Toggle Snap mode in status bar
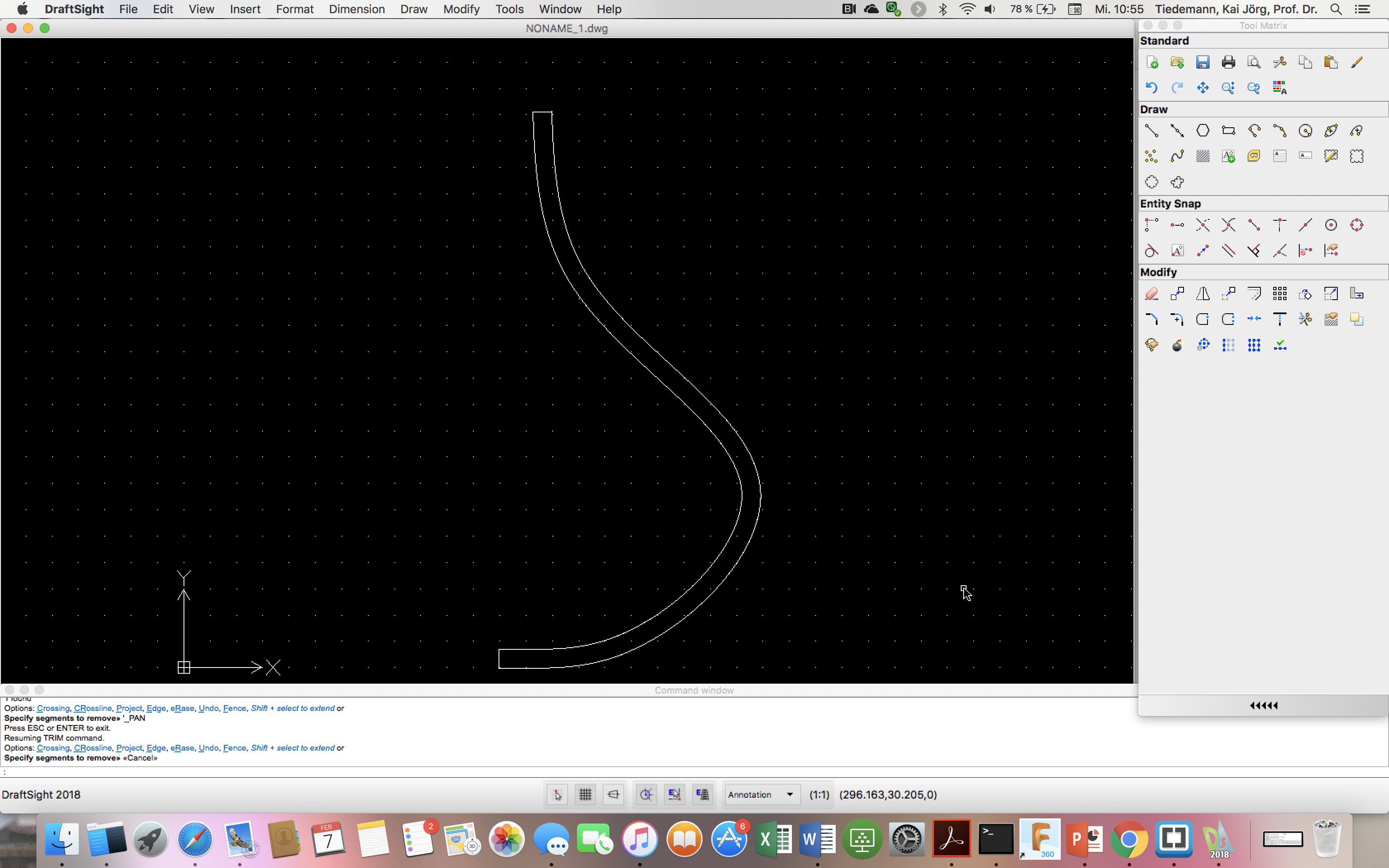Screen dimensions: 1389x868 tap(557, 794)
